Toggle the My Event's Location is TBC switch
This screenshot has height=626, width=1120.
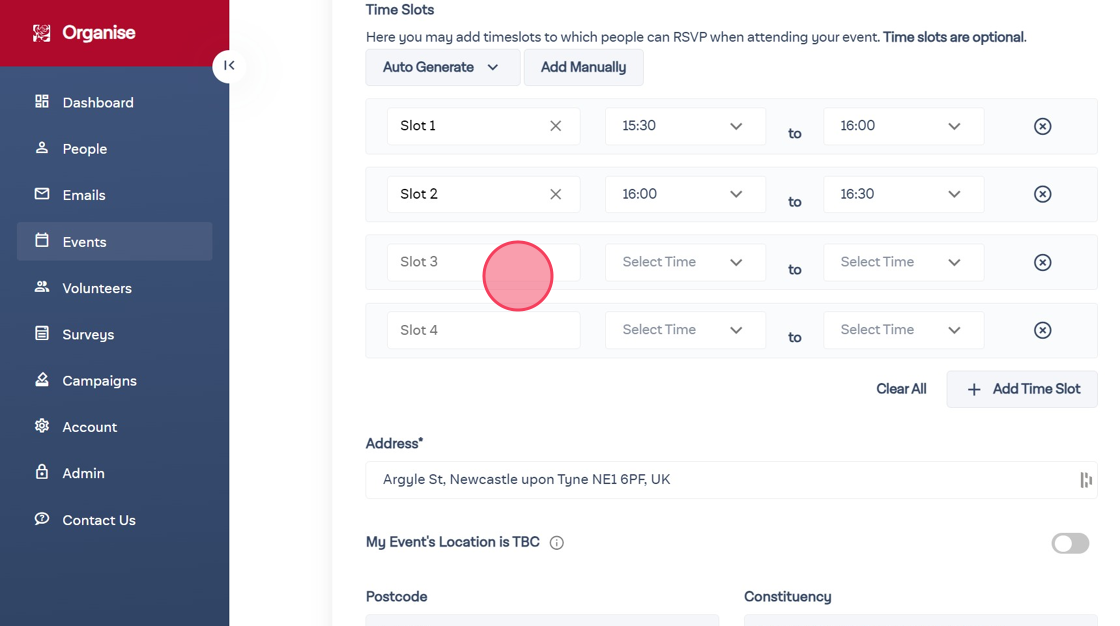point(1069,543)
